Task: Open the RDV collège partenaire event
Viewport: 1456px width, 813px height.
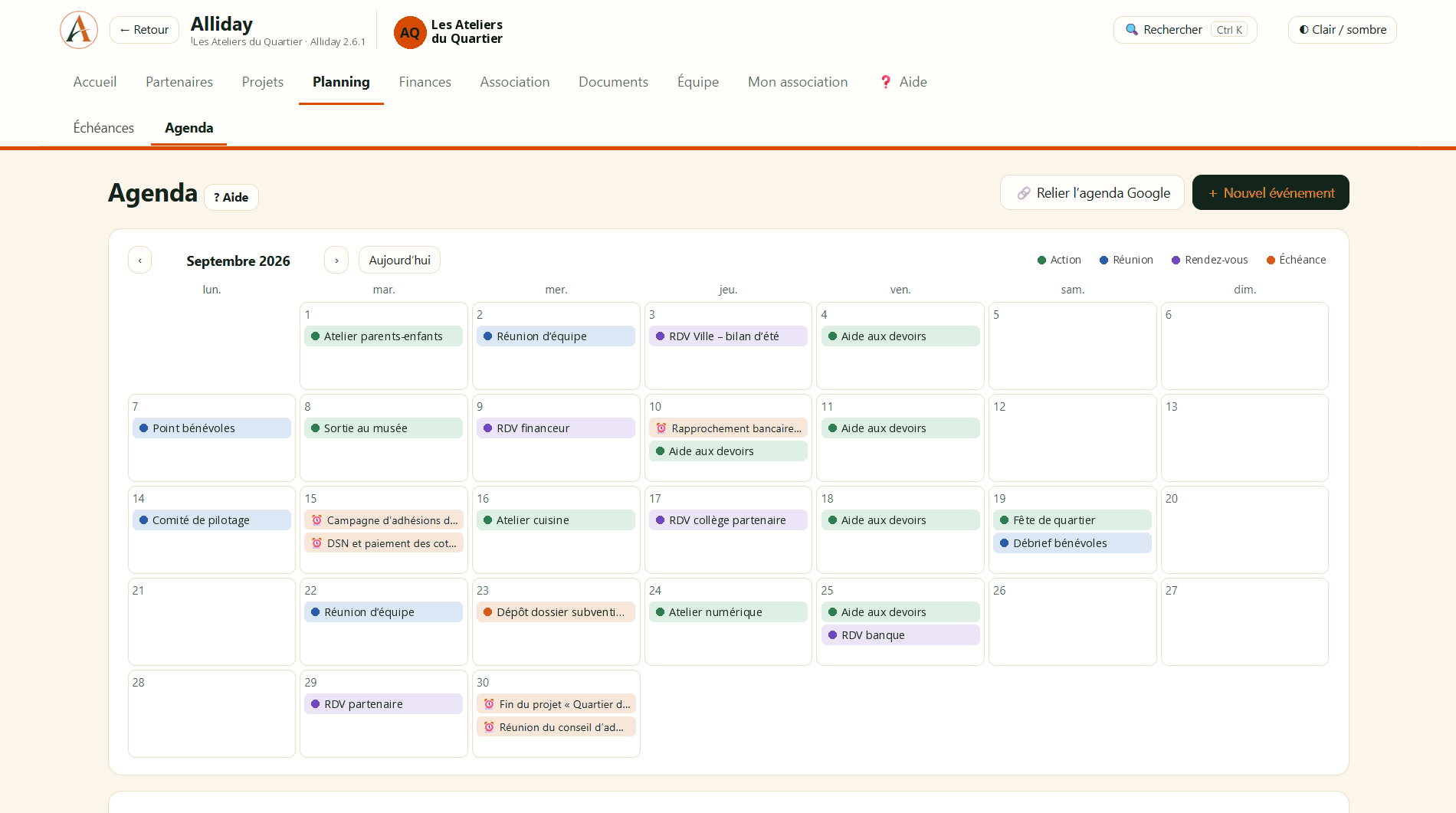Action: 728,520
